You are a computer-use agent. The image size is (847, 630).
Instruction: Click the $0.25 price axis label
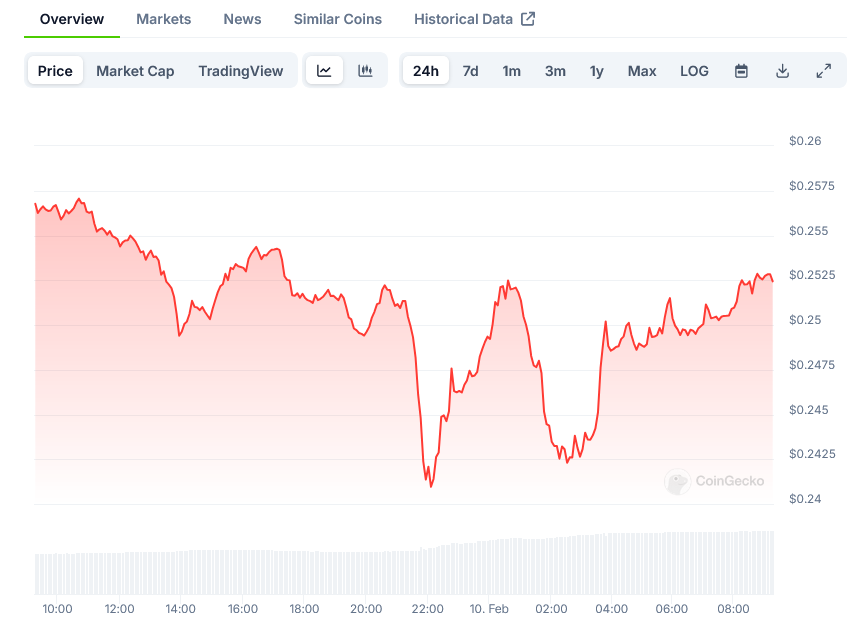click(x=805, y=320)
